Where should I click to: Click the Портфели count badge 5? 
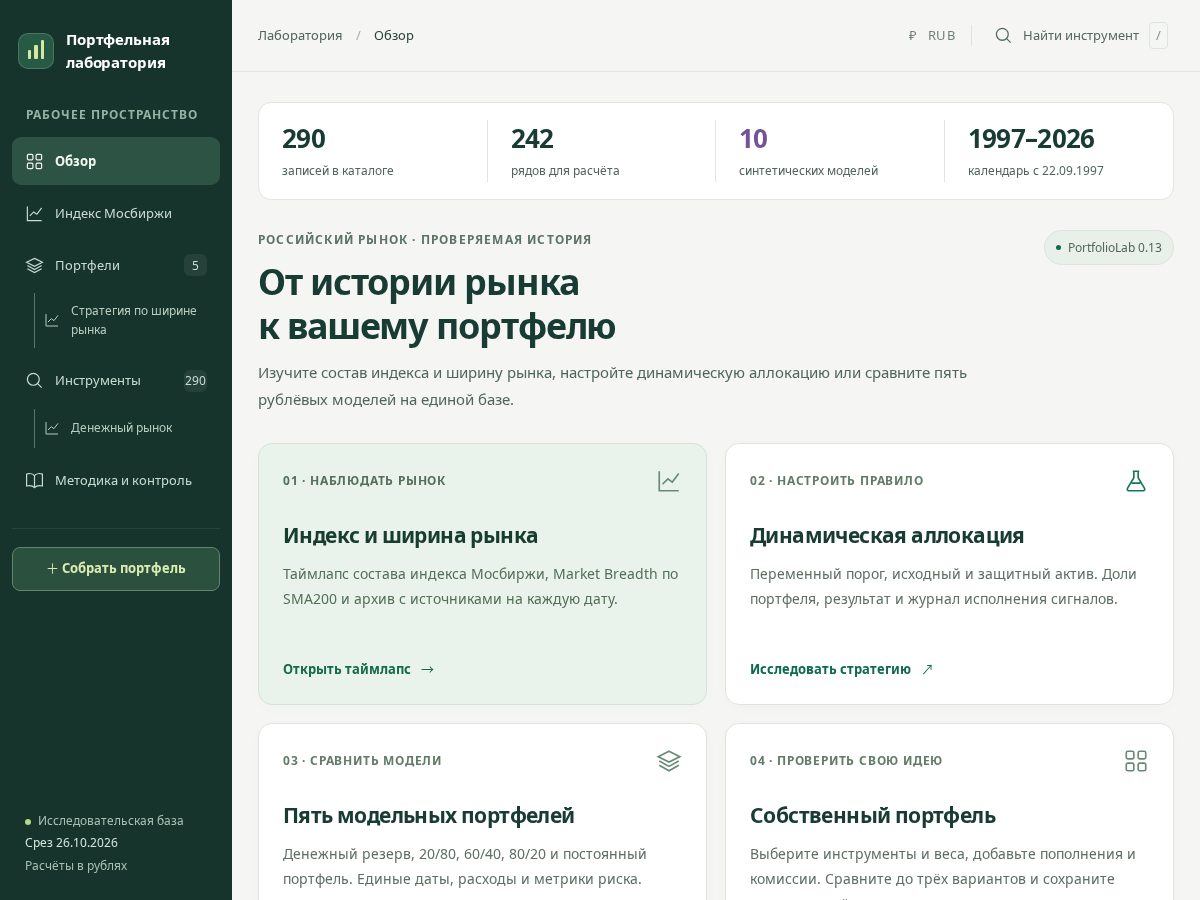click(x=196, y=265)
